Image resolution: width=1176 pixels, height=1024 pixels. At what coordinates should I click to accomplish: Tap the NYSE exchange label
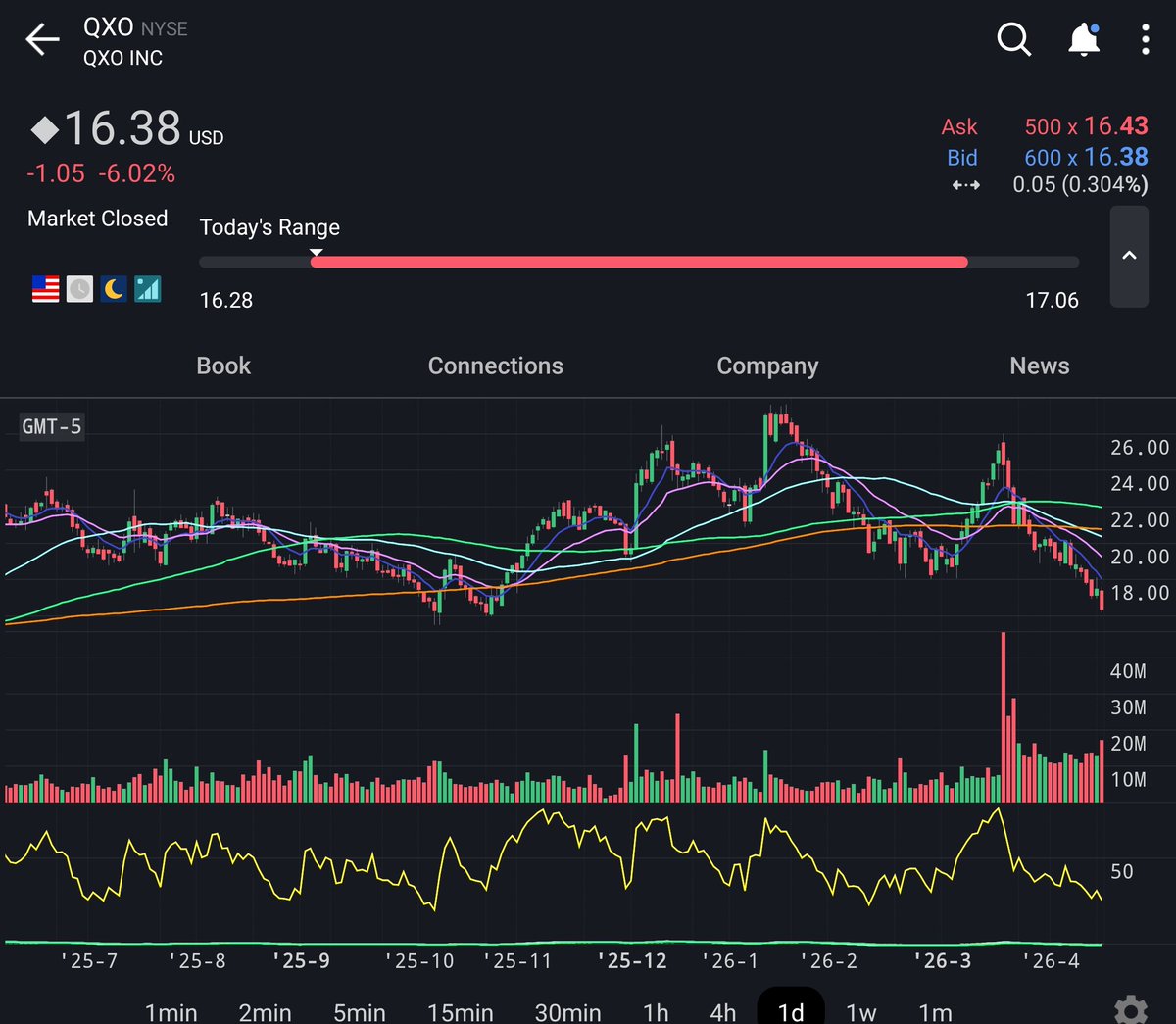point(164,29)
